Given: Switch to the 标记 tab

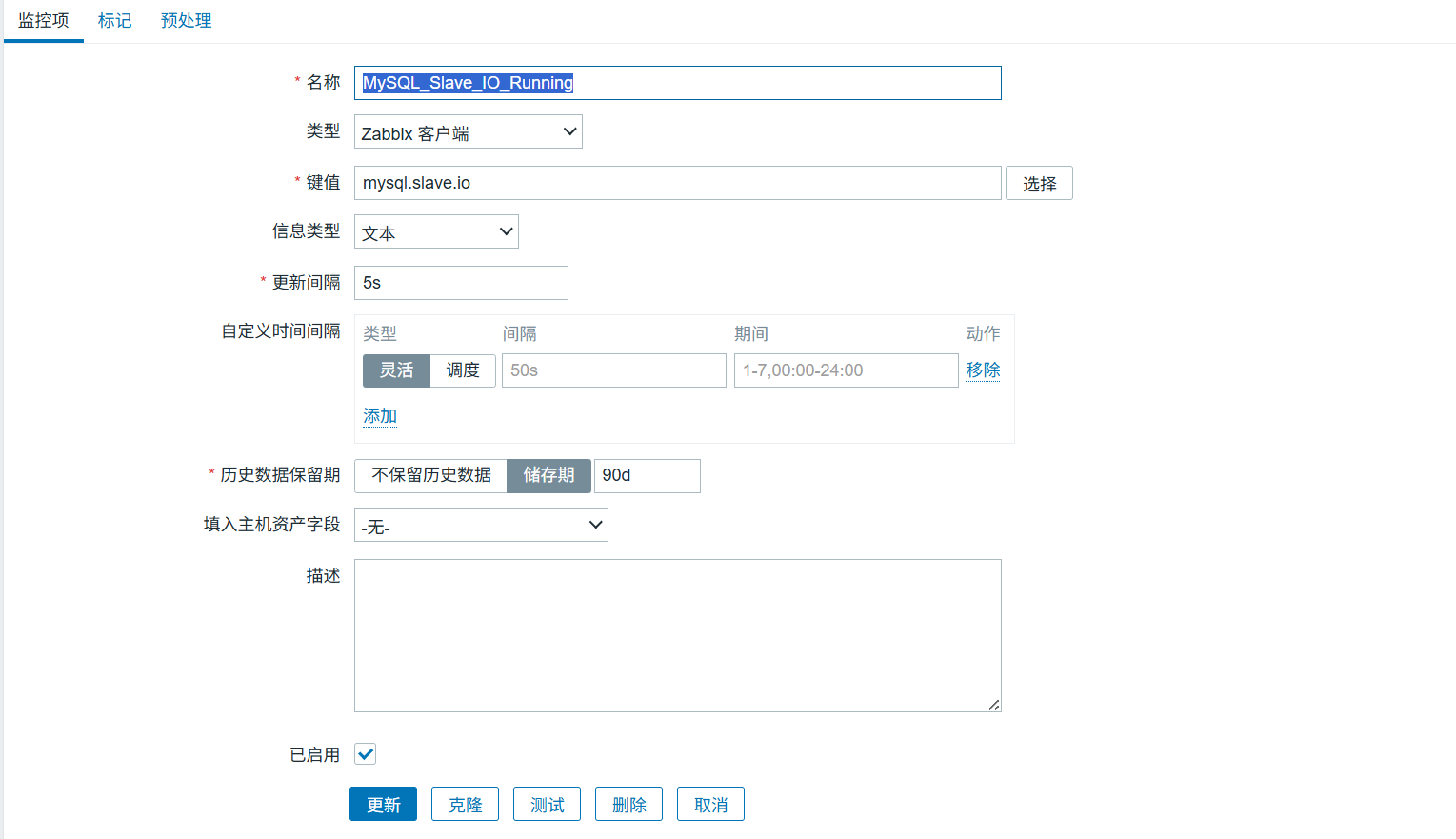Looking at the screenshot, I should point(114,20).
